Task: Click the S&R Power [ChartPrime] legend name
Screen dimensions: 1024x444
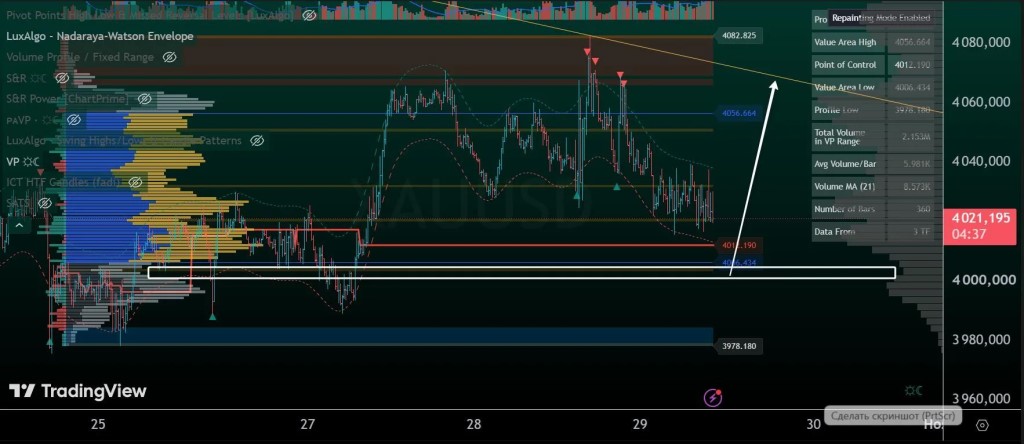Action: (67, 99)
